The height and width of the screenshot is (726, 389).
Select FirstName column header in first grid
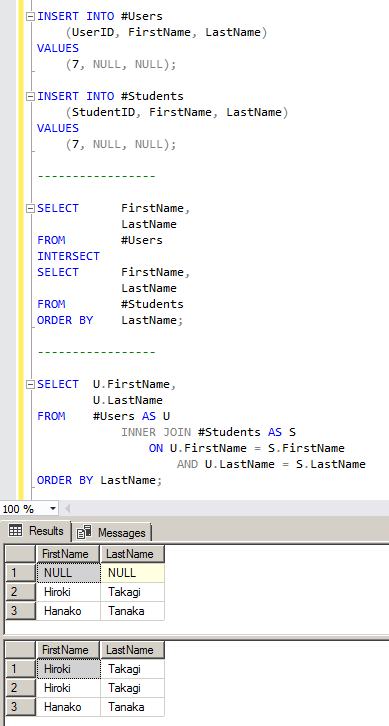[x=68, y=554]
